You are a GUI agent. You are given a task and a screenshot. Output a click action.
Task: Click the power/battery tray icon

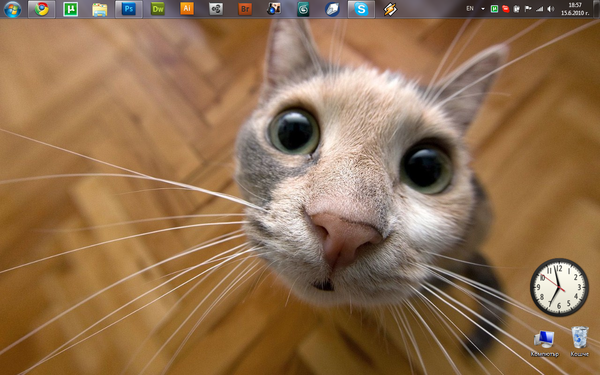coord(517,9)
